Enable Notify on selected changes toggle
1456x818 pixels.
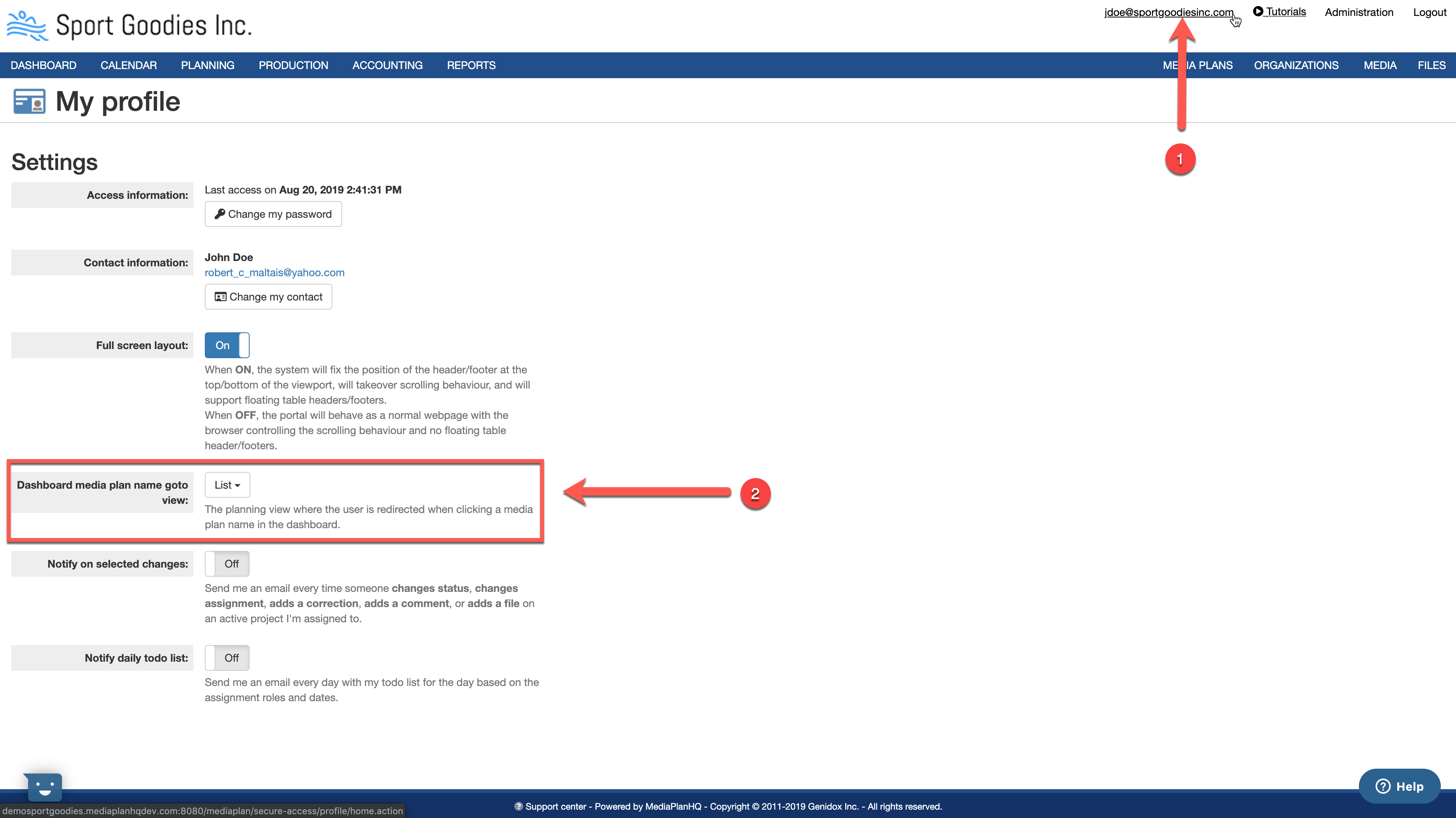pos(226,564)
